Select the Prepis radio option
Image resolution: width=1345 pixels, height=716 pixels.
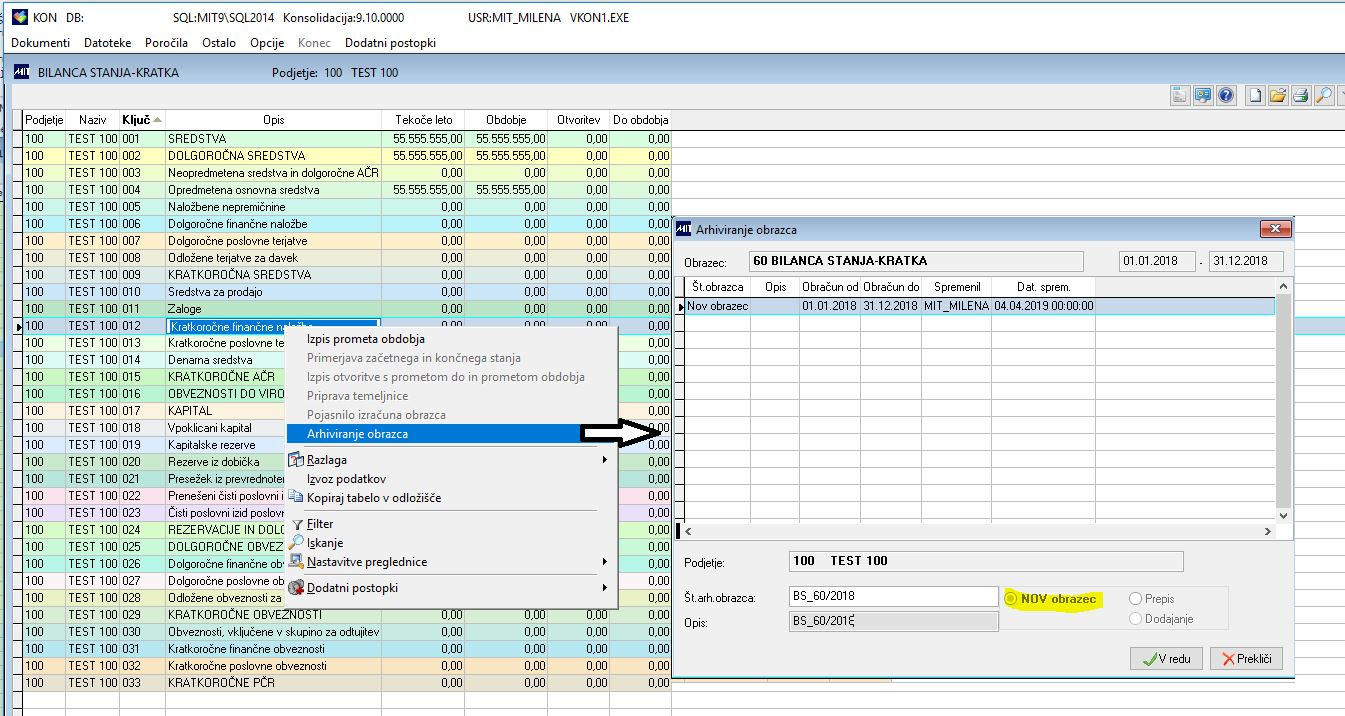pos(1135,599)
